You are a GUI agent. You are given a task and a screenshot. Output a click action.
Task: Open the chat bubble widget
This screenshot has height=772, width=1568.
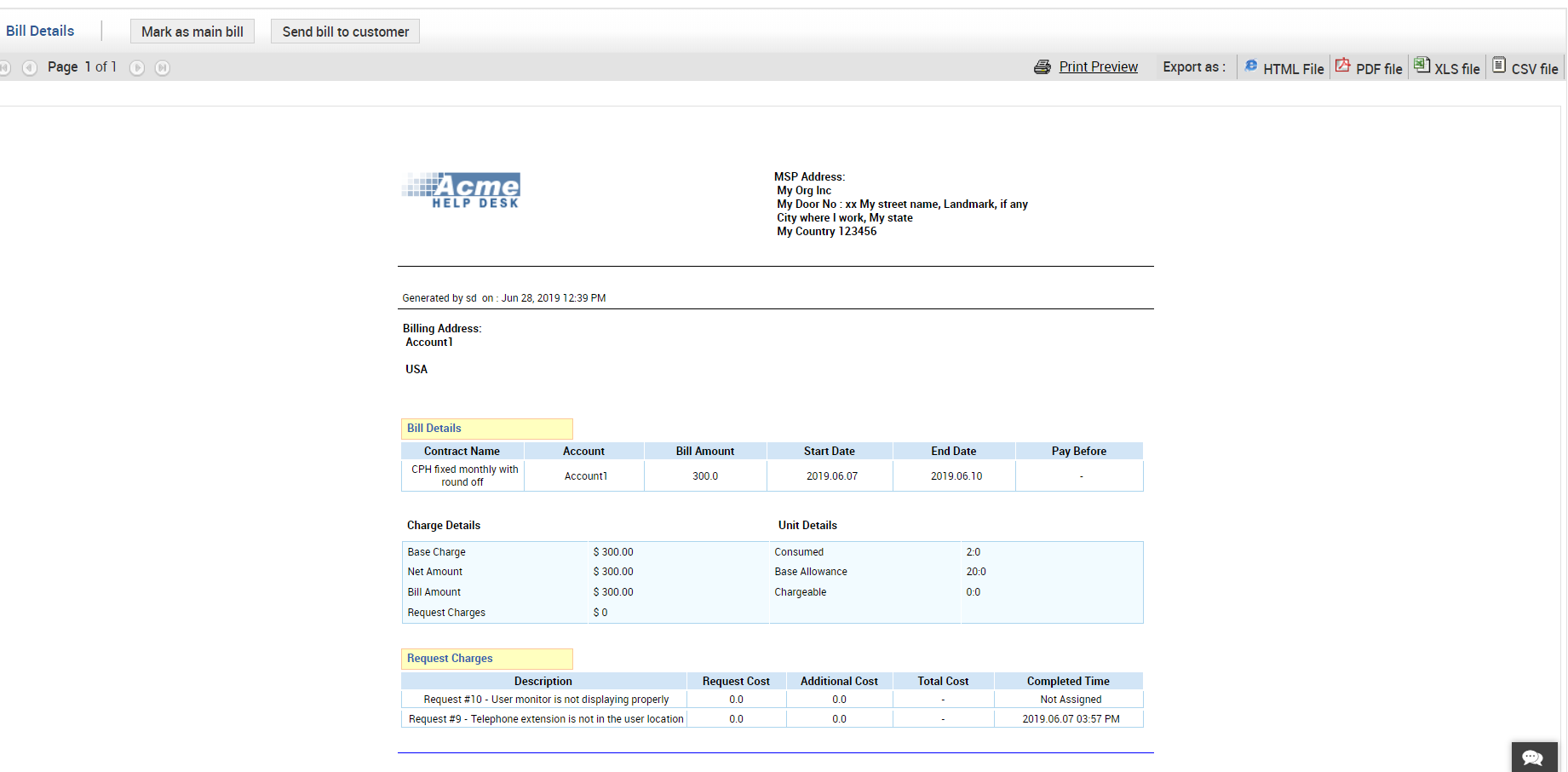pos(1534,758)
